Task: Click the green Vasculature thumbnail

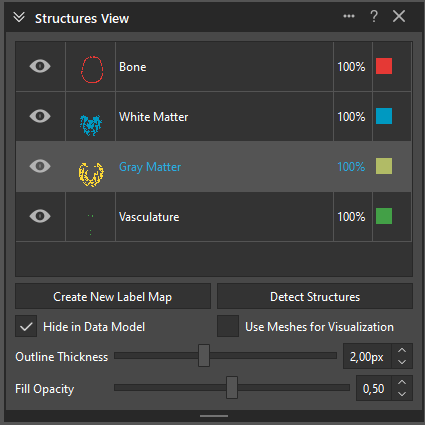Action: tap(90, 224)
